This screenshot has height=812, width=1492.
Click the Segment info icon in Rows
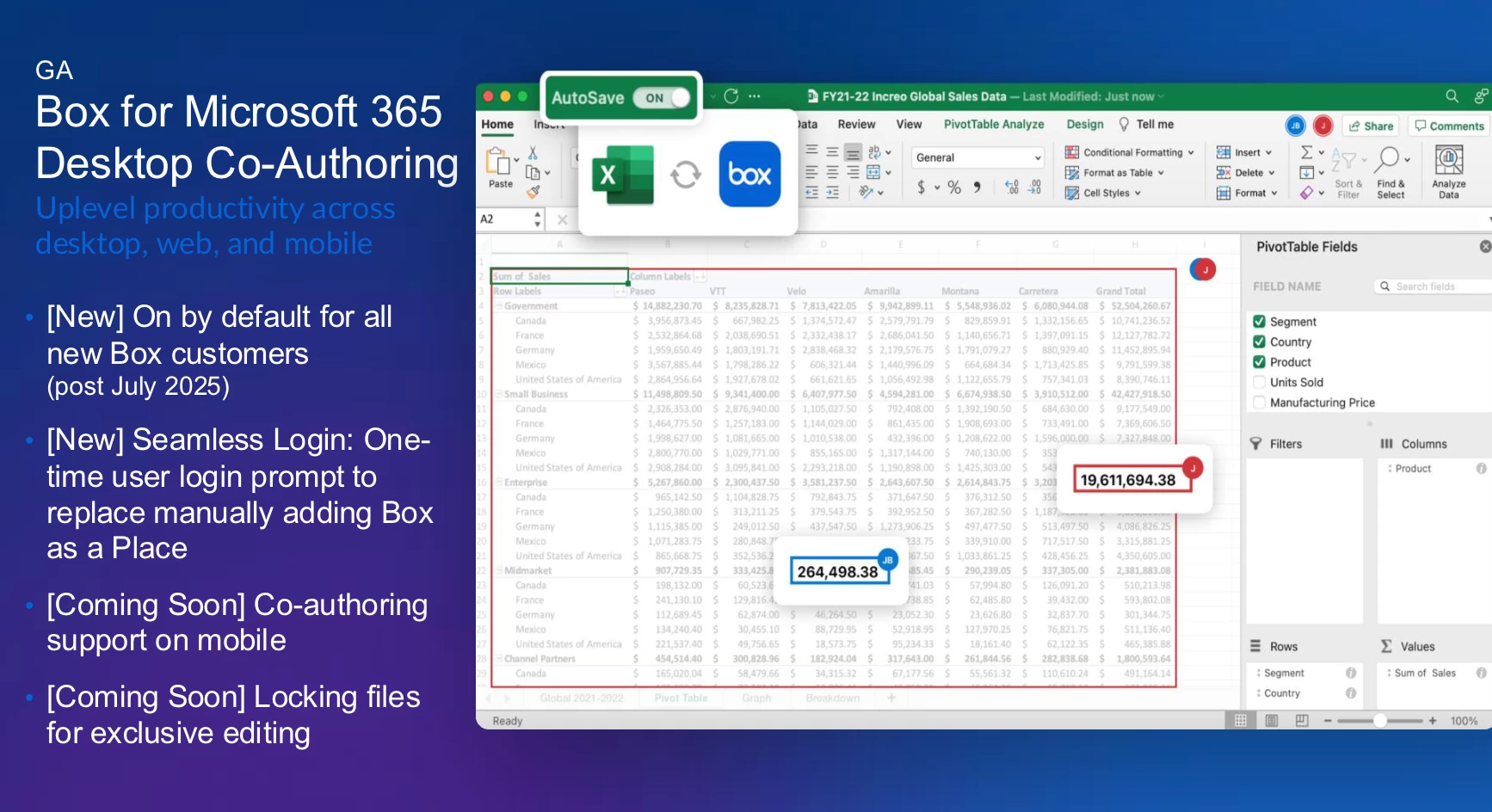point(1351,673)
